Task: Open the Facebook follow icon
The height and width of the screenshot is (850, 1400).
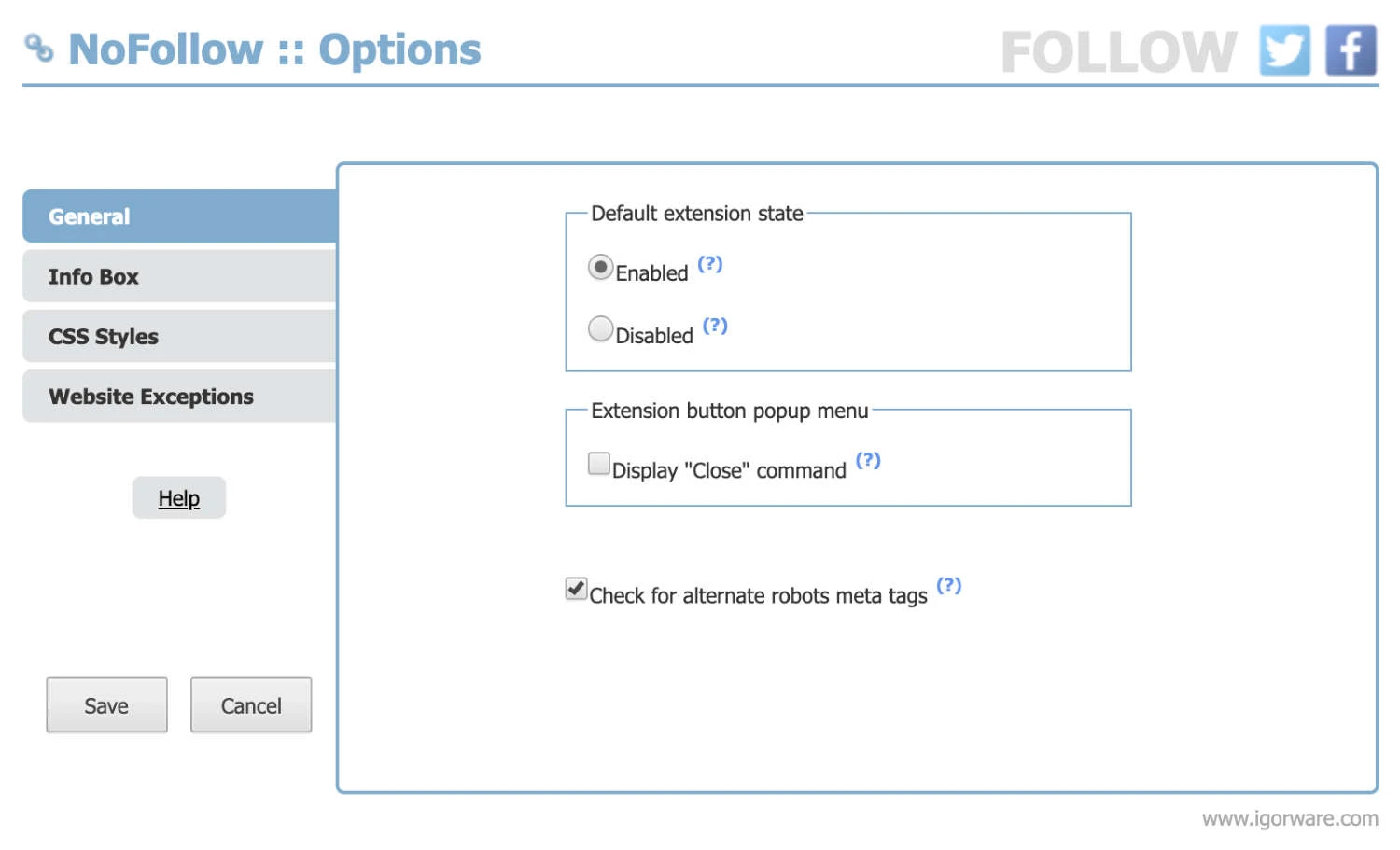Action: tap(1351, 49)
